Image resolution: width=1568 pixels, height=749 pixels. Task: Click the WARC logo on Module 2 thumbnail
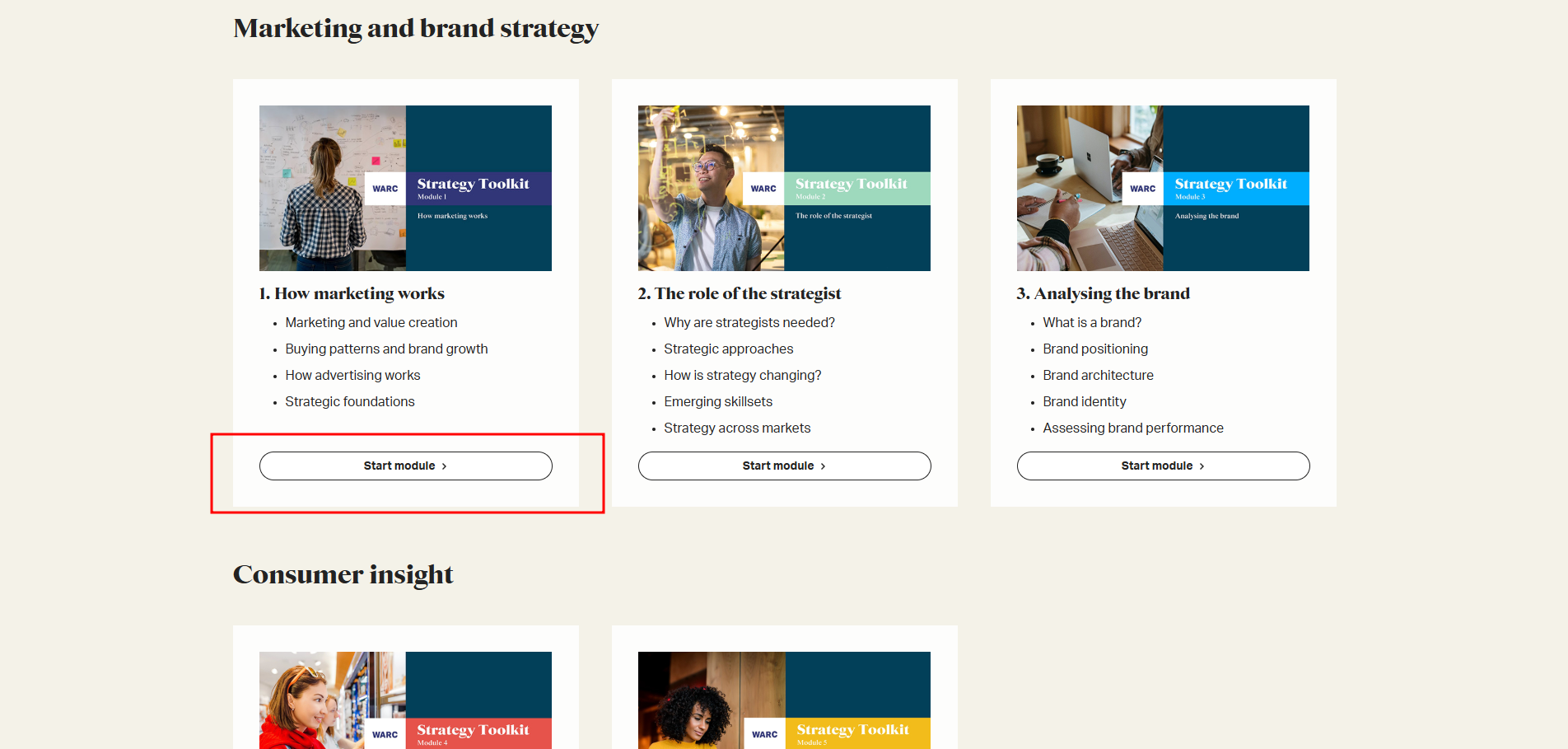pos(763,189)
